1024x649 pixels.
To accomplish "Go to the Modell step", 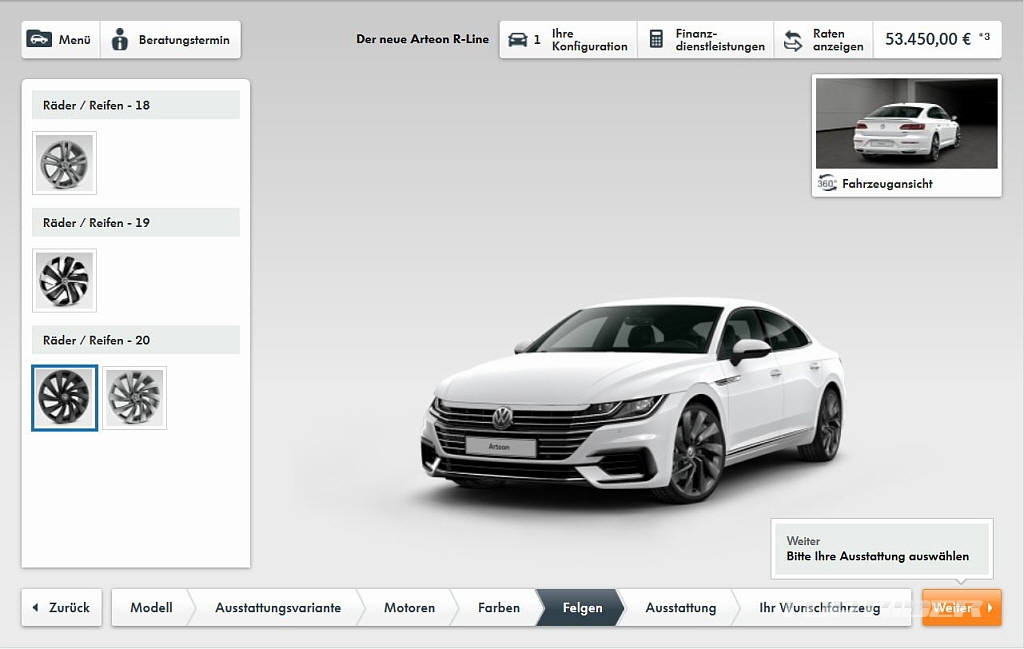I will point(151,608).
